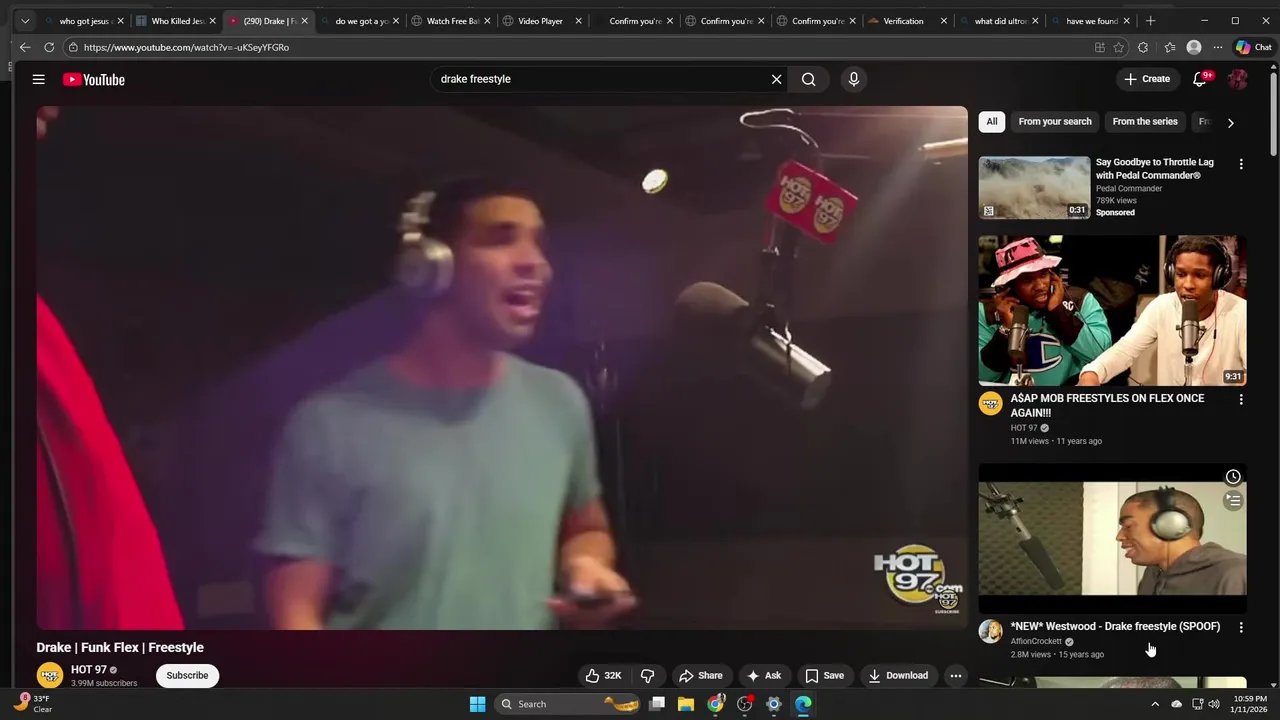Viewport: 1280px width, 720px height.
Task: Open the Ask AI feature
Action: 763,676
